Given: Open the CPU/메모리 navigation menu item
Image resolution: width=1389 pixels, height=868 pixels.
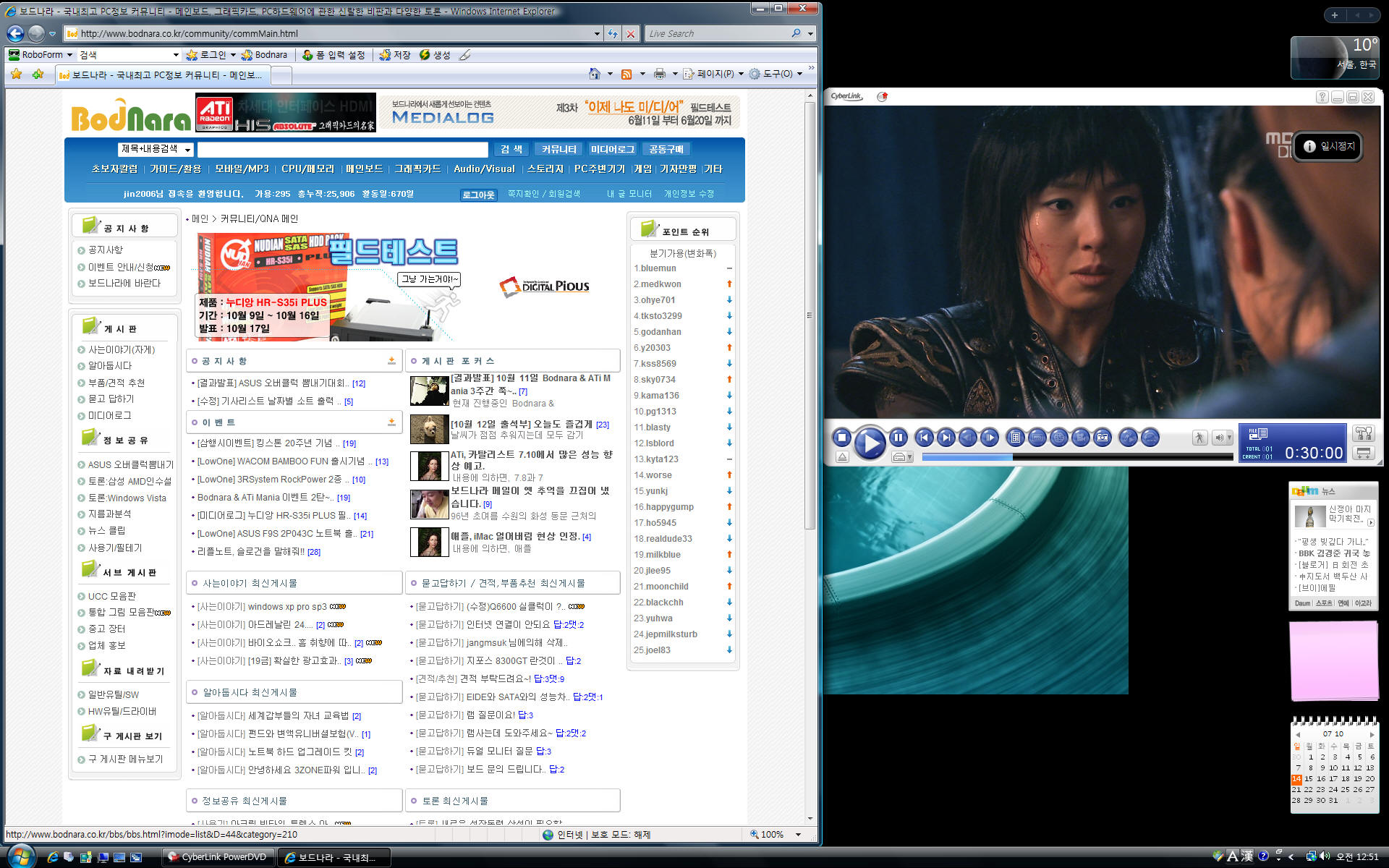Looking at the screenshot, I should tap(307, 169).
